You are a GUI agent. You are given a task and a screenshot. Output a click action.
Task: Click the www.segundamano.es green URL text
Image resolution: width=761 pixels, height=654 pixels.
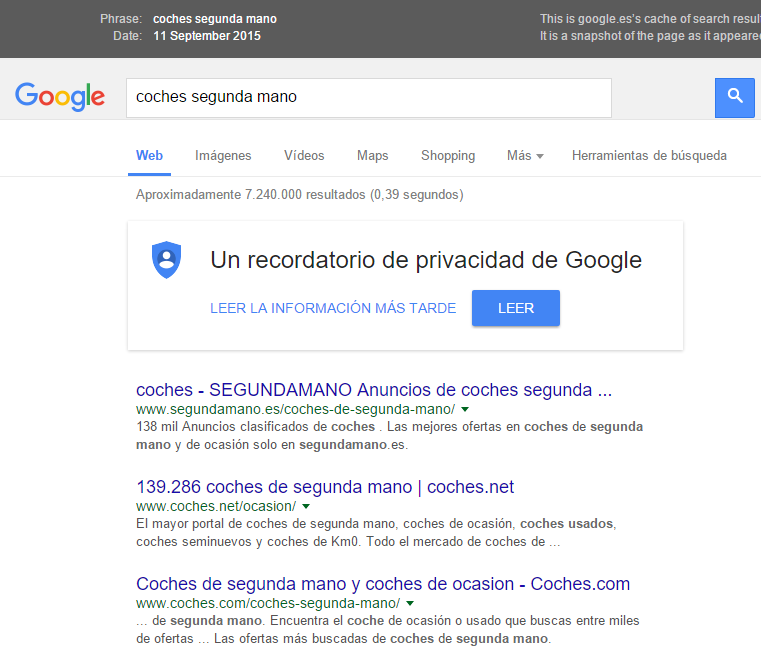296,409
